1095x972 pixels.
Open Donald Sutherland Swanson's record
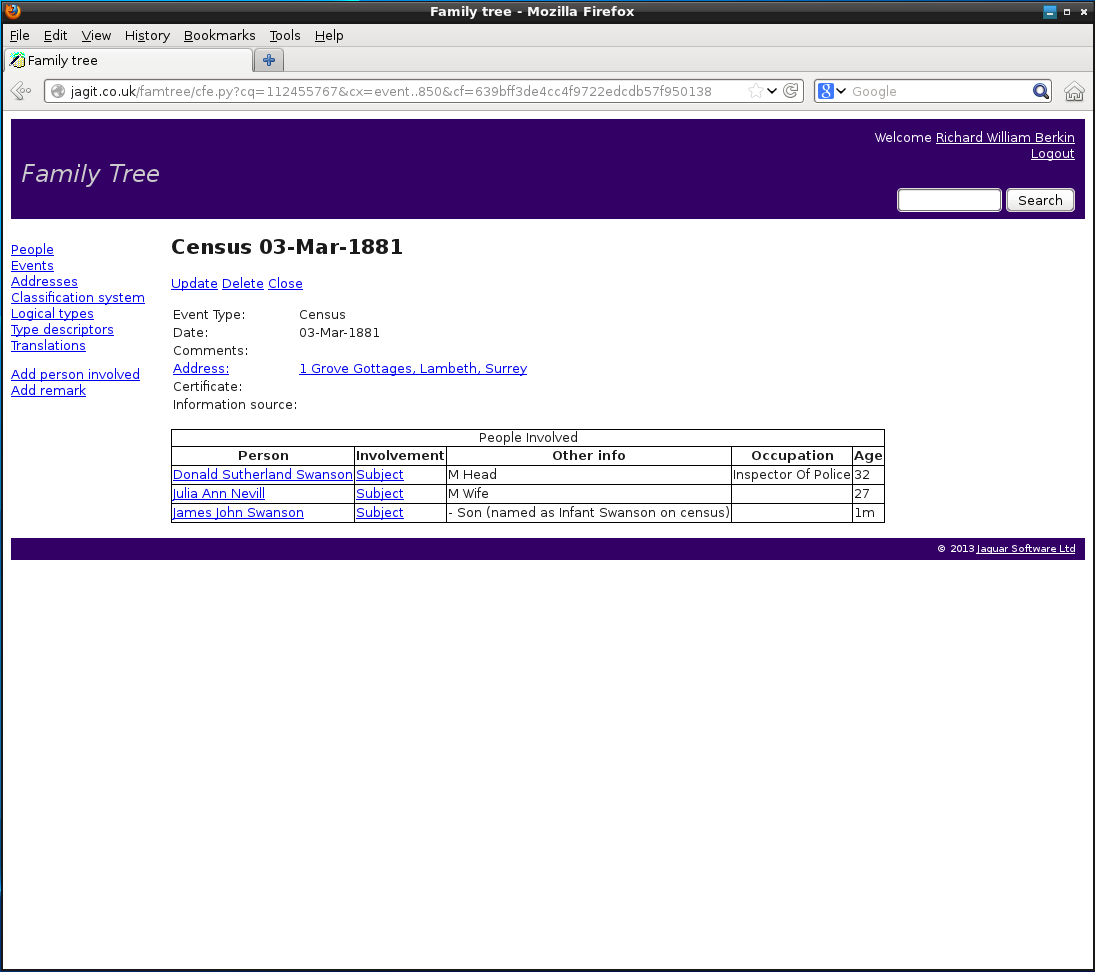click(262, 474)
